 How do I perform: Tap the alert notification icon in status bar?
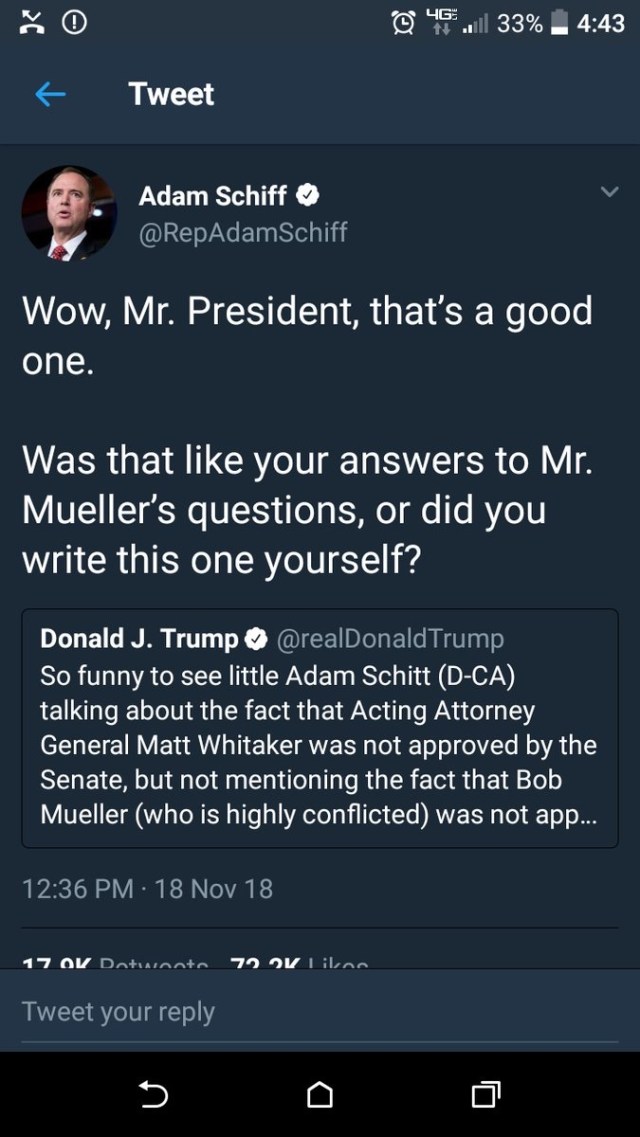click(x=75, y=23)
